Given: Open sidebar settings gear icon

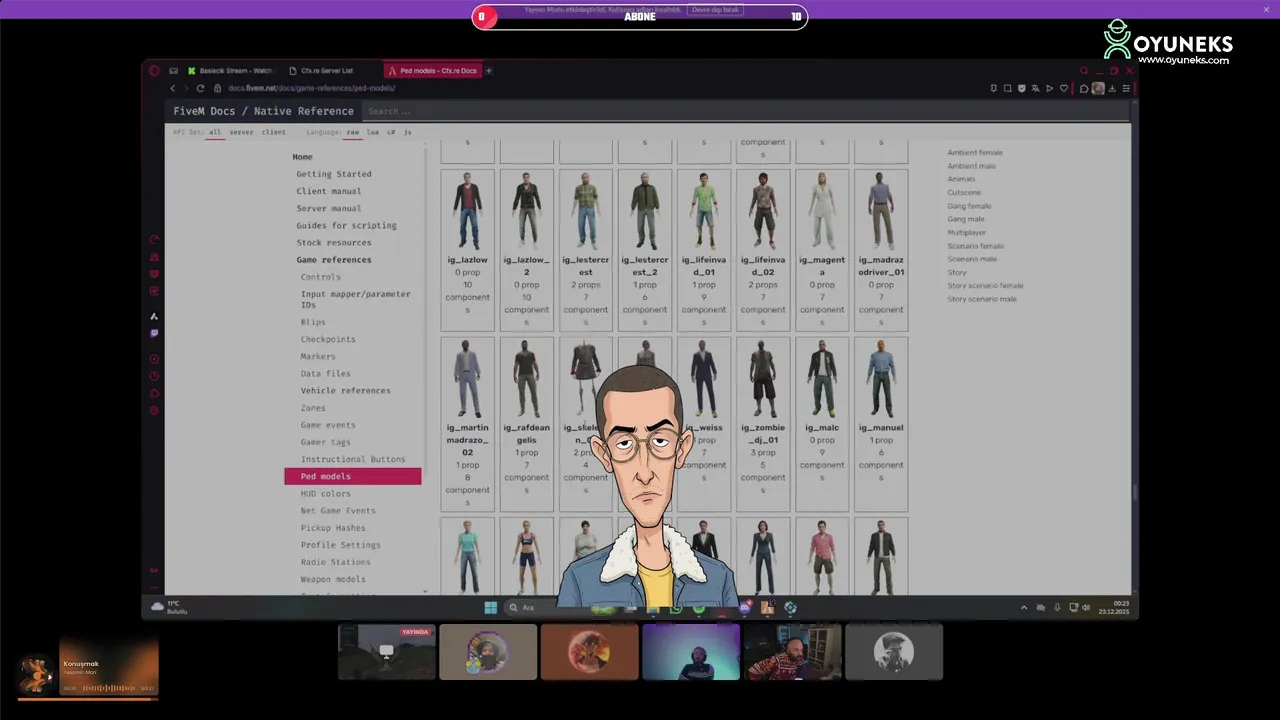Looking at the screenshot, I should pos(154,410).
